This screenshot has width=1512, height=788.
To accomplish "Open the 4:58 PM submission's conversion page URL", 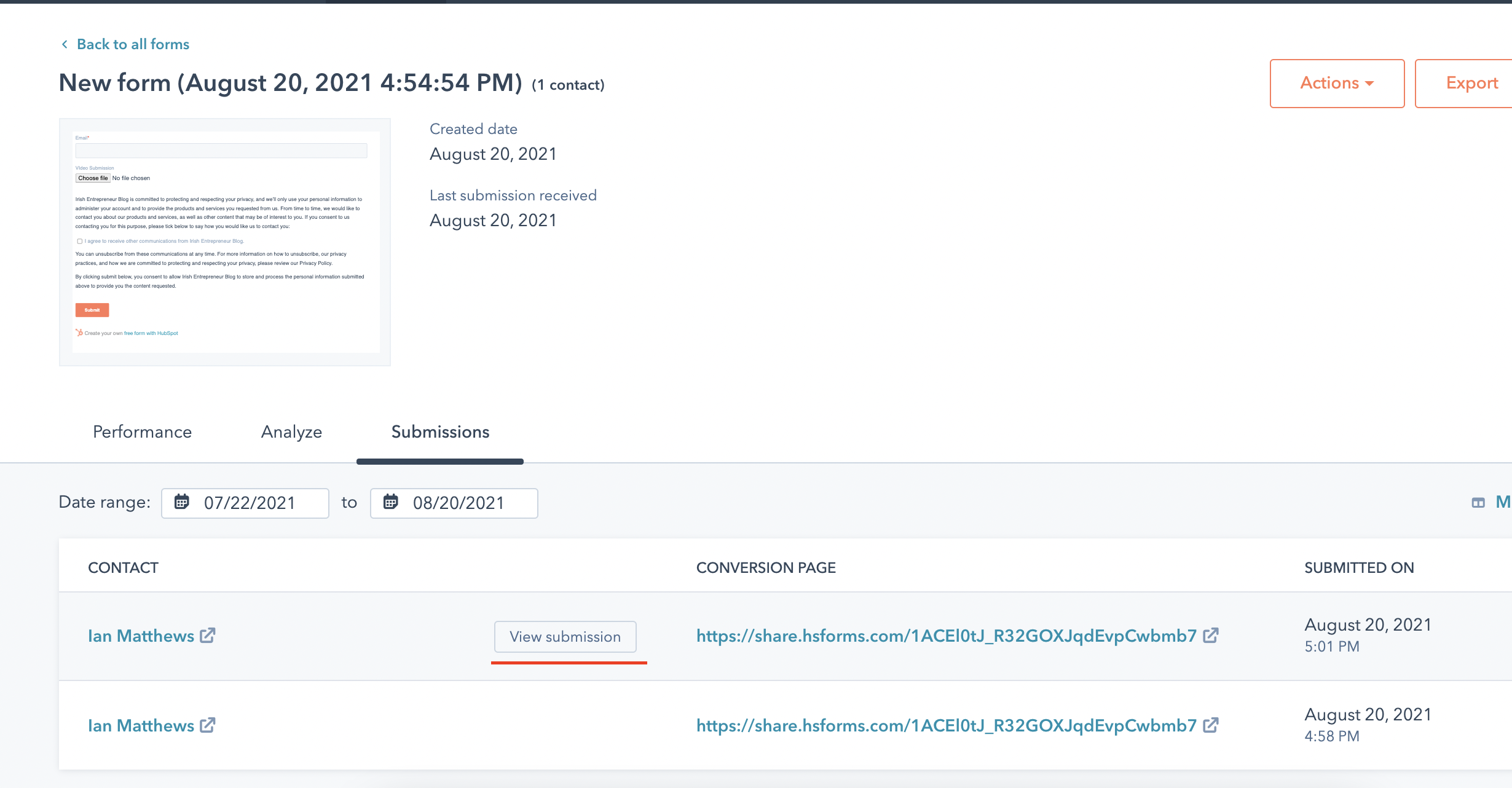I will [x=946, y=726].
